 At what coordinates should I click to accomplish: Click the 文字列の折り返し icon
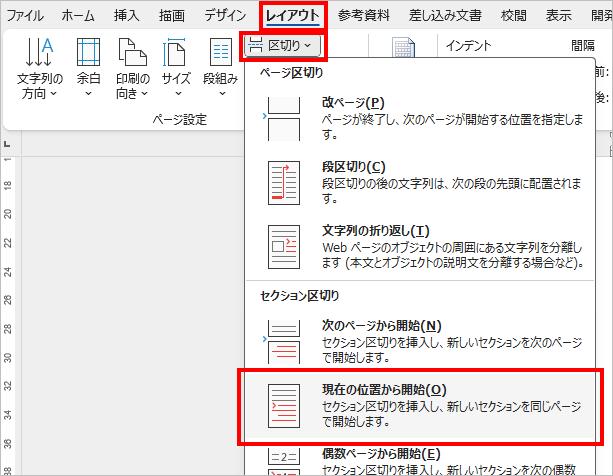point(284,247)
